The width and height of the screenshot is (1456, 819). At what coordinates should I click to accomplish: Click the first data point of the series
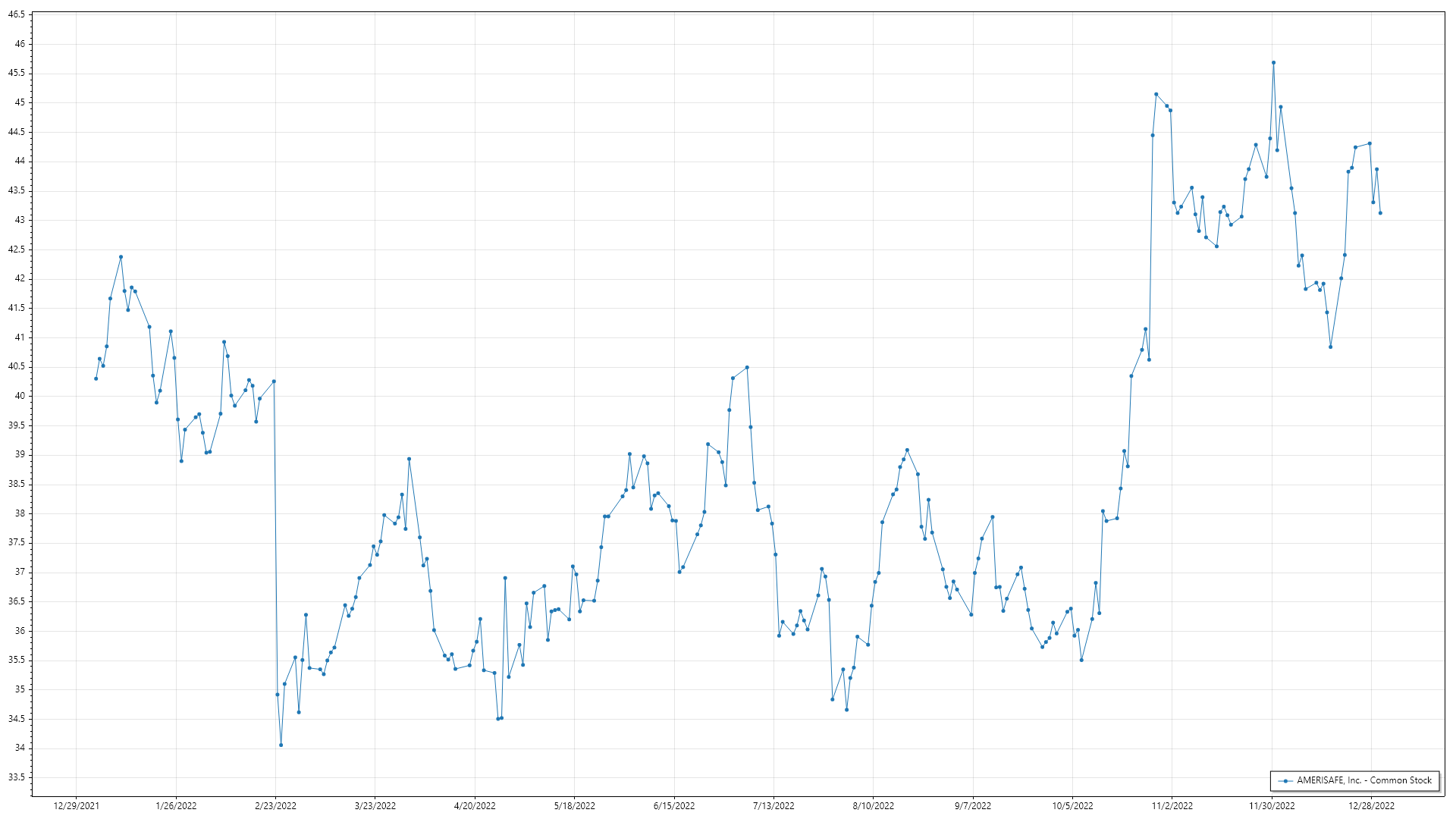[96, 378]
